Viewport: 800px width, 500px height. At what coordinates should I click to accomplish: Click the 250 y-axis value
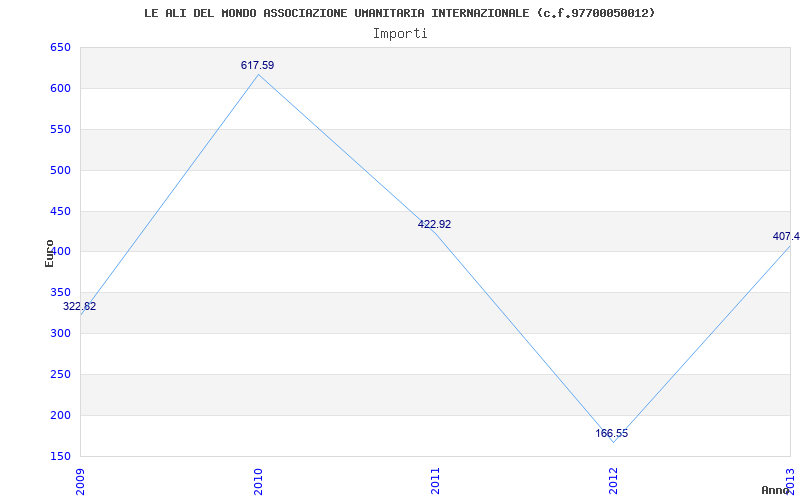click(60, 374)
